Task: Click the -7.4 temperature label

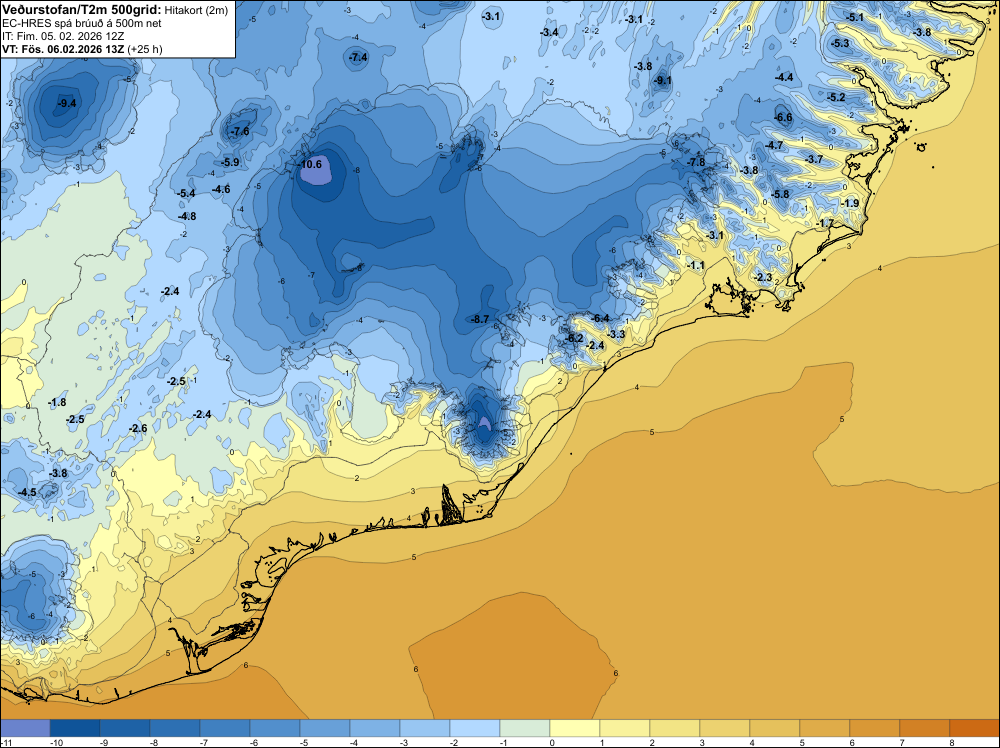Action: 358,57
